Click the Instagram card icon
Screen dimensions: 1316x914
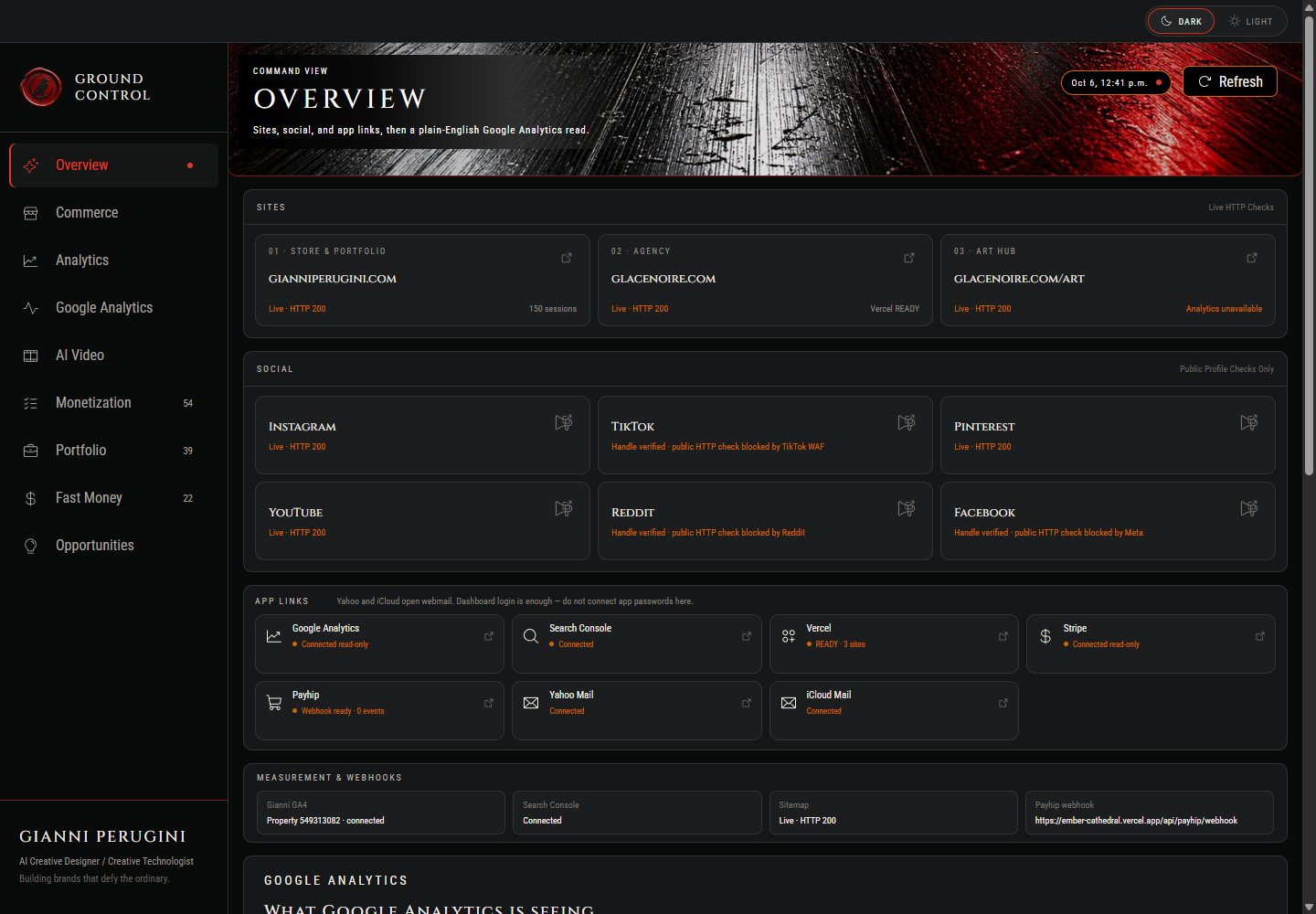point(564,422)
